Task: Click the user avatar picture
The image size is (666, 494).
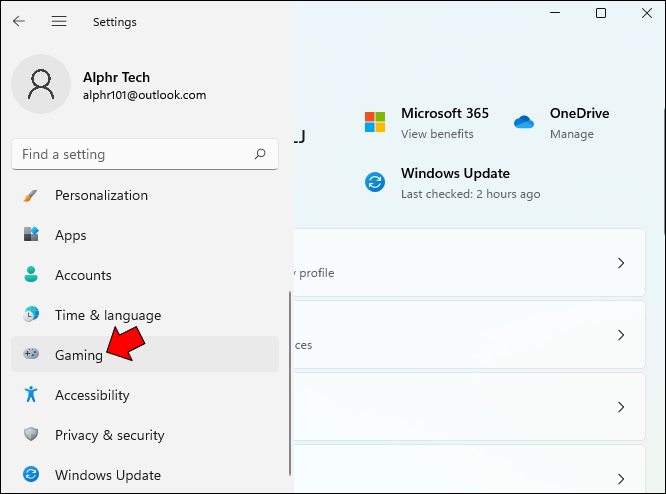Action: pos(41,84)
